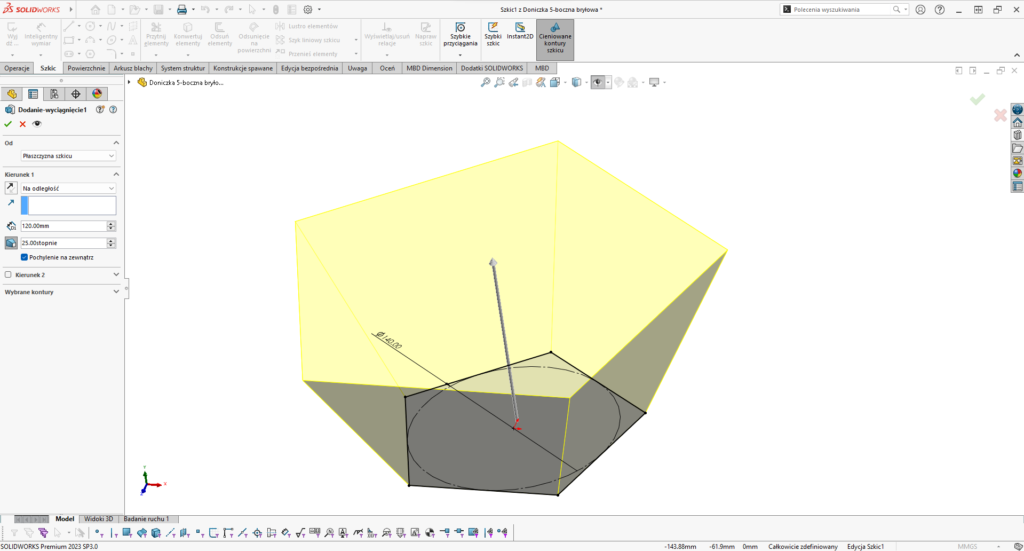The width and height of the screenshot is (1024, 551).
Task: Confirm the extrusion with the green checkmark
Action: click(8, 124)
